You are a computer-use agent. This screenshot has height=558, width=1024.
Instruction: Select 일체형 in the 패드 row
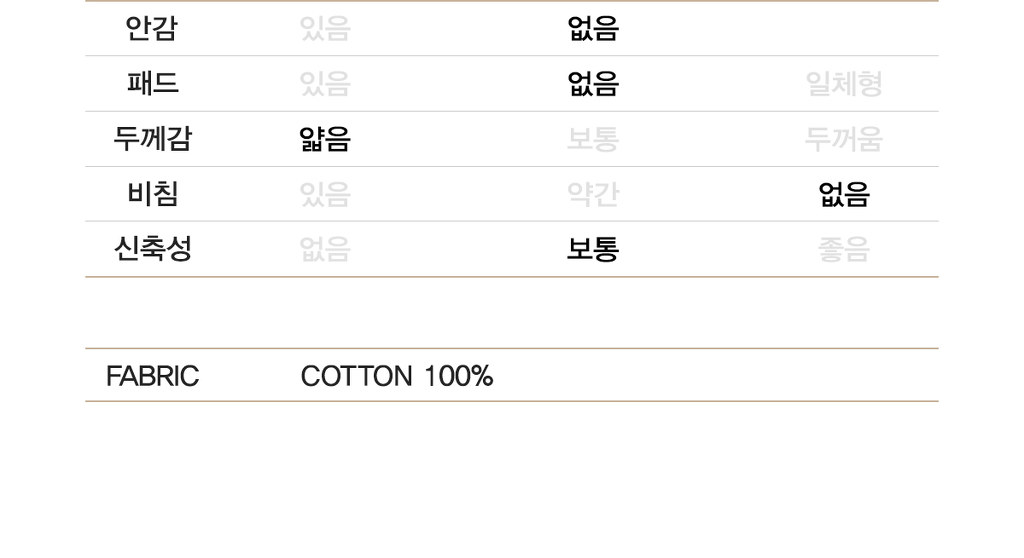tap(844, 84)
